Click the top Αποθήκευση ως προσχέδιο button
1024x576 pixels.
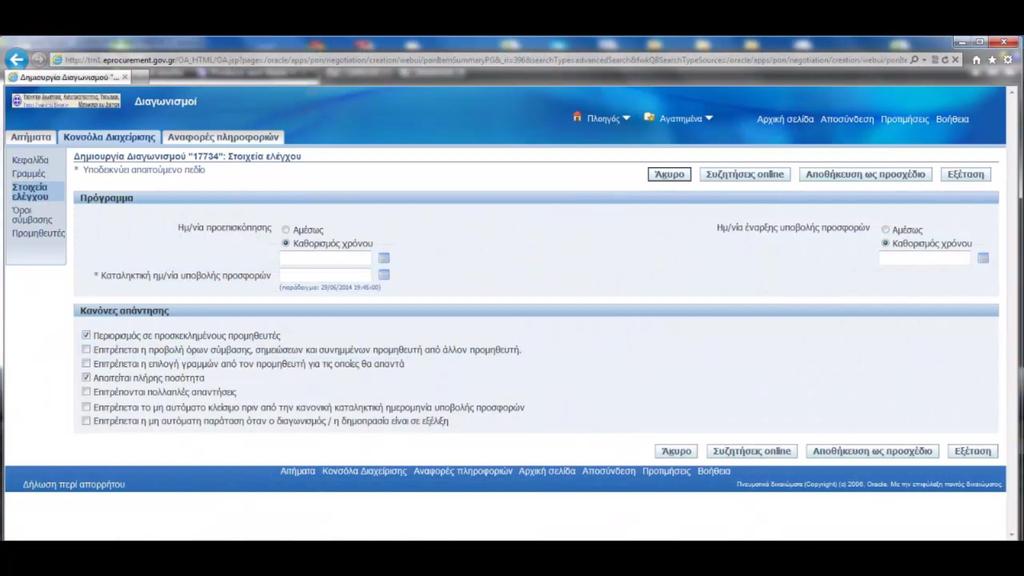pos(865,174)
